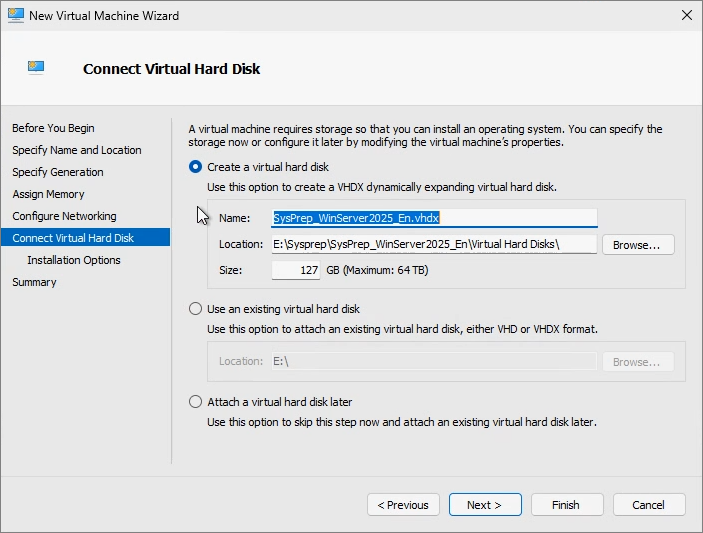Click the Size field showing 127
The width and height of the screenshot is (703, 533).
coord(296,270)
